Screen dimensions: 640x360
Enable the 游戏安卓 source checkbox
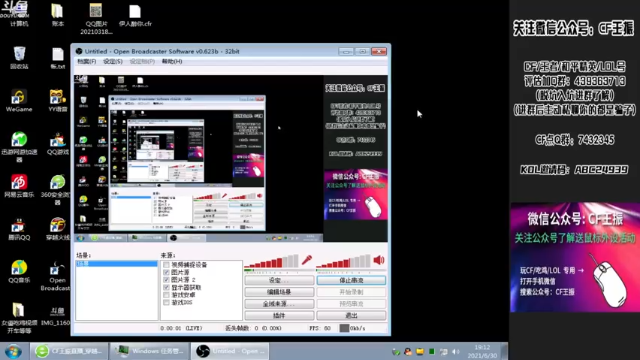click(166, 295)
